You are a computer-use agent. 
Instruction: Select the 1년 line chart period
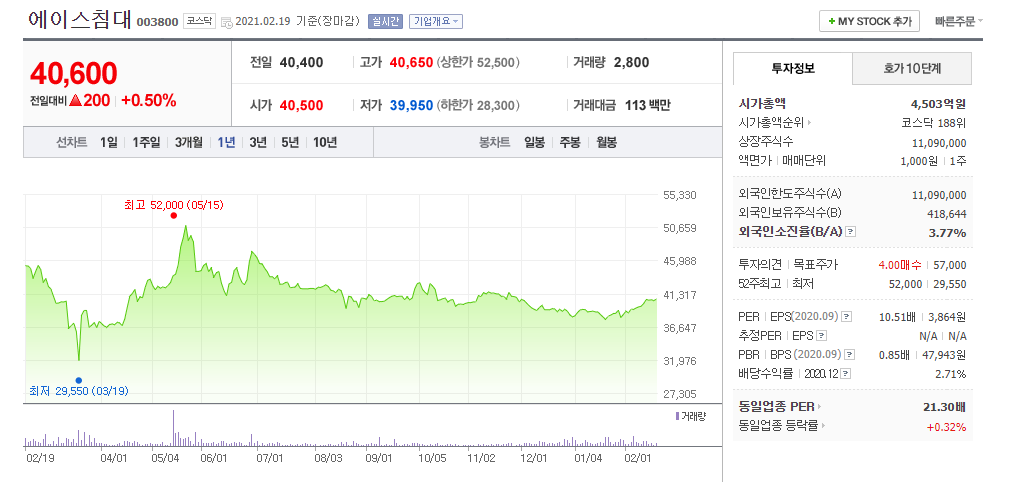(x=226, y=142)
